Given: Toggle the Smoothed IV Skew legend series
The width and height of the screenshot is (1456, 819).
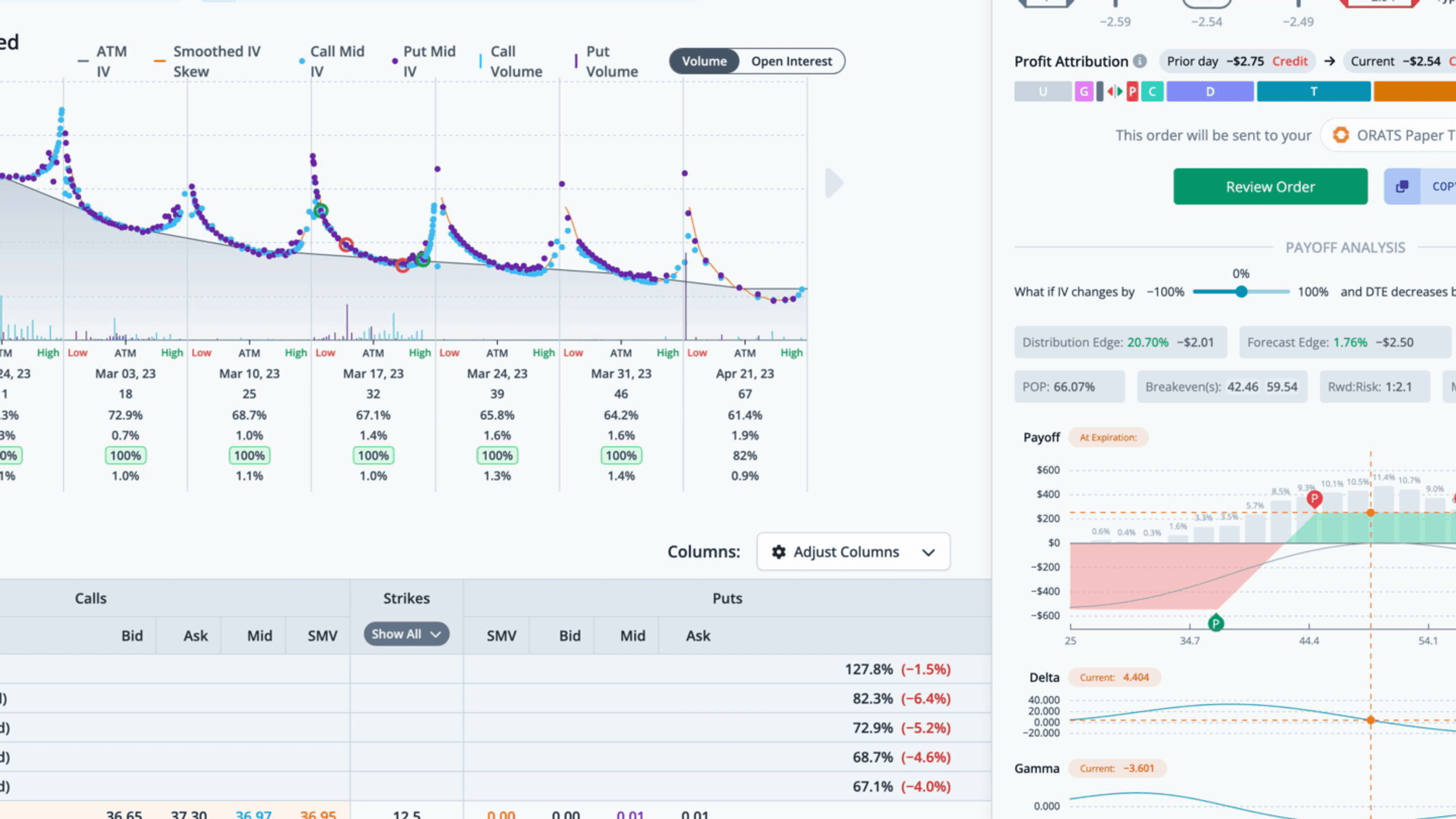Looking at the screenshot, I should pyautogui.click(x=207, y=61).
